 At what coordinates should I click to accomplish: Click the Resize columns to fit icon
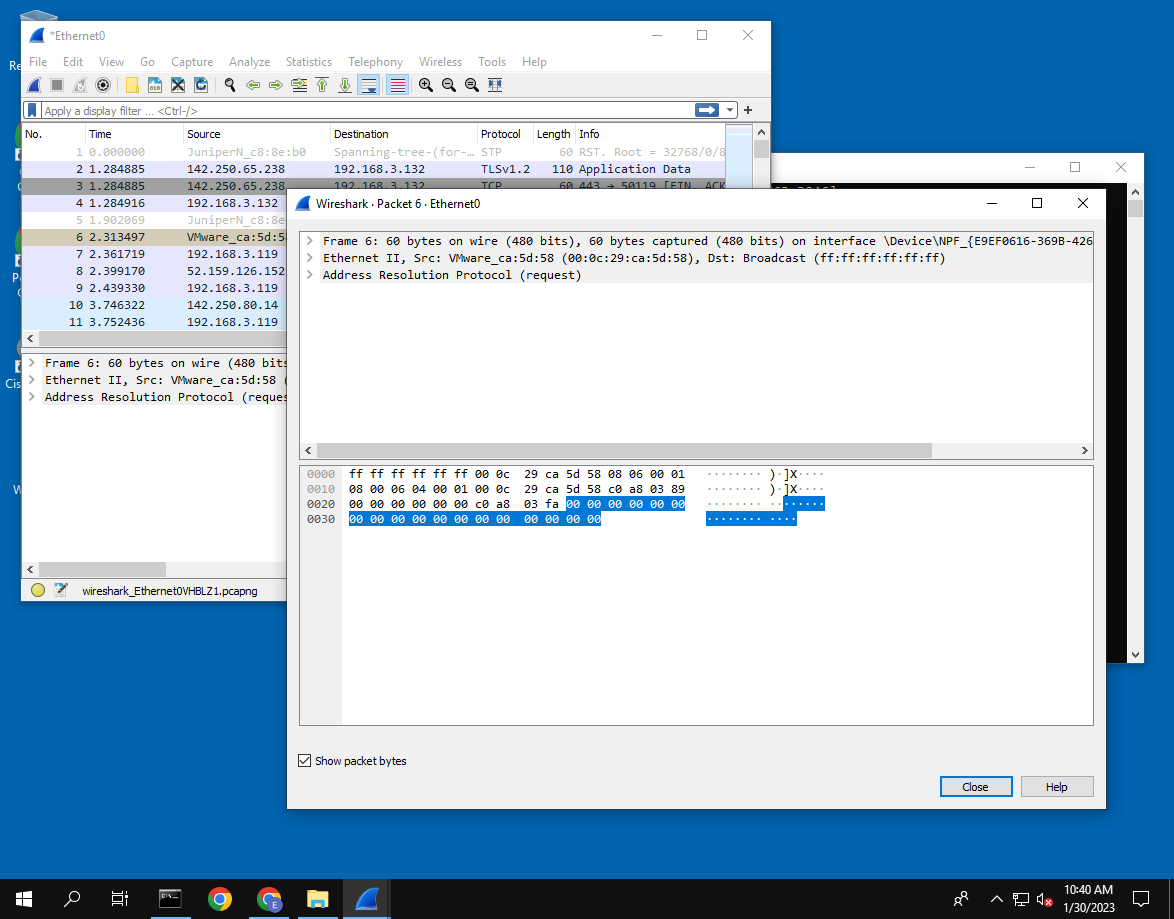pyautogui.click(x=495, y=85)
